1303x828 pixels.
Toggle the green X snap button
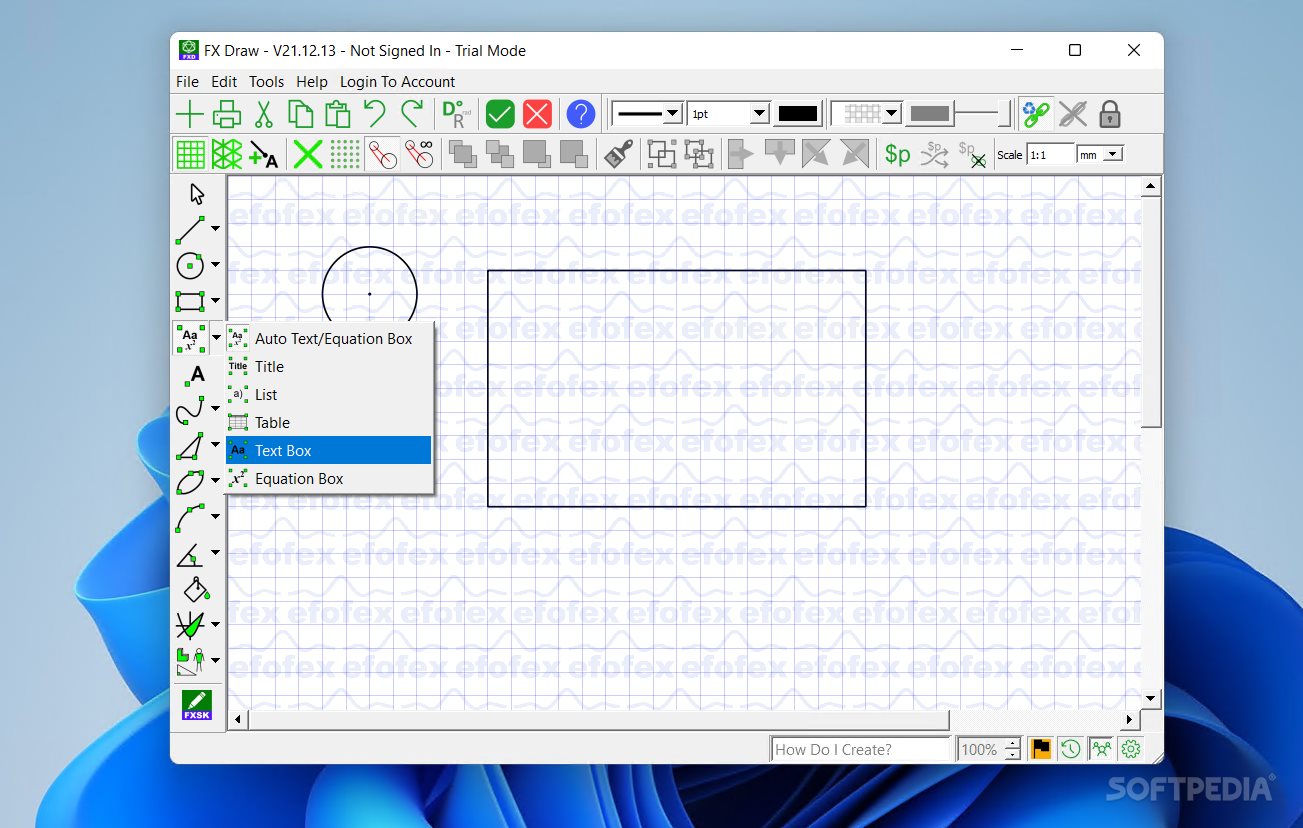[308, 154]
